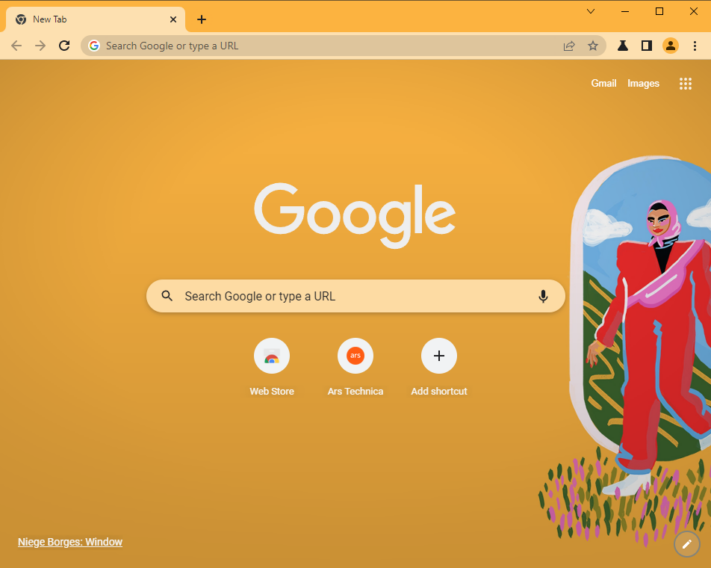Open the share this page icon
The height and width of the screenshot is (568, 711).
pyautogui.click(x=569, y=46)
